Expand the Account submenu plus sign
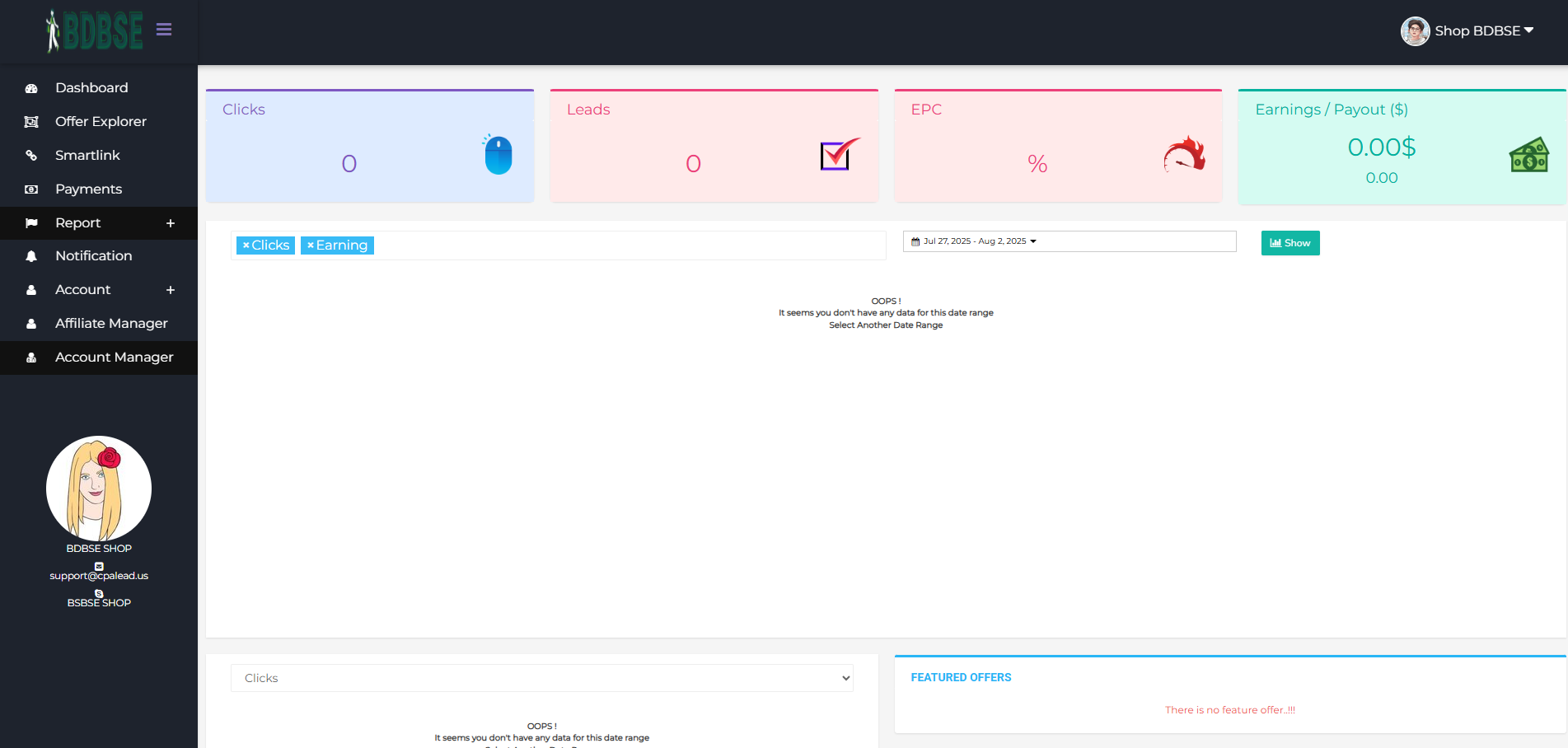The image size is (1568, 748). coord(171,290)
